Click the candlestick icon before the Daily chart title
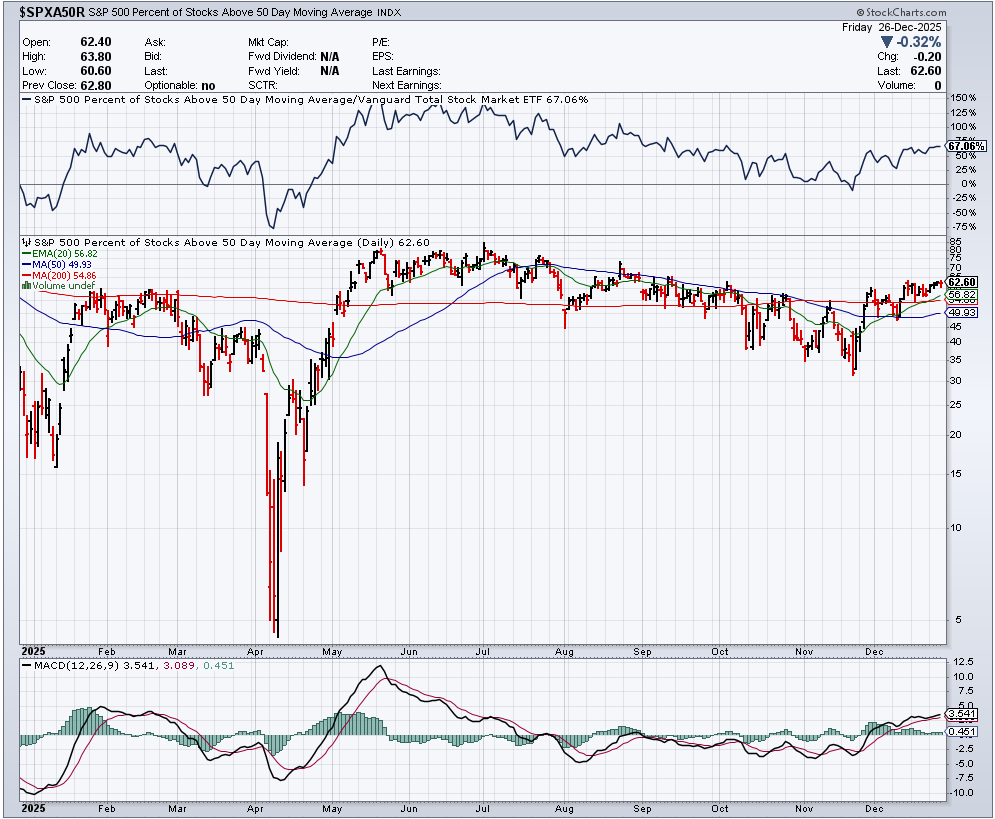 [x=26, y=243]
